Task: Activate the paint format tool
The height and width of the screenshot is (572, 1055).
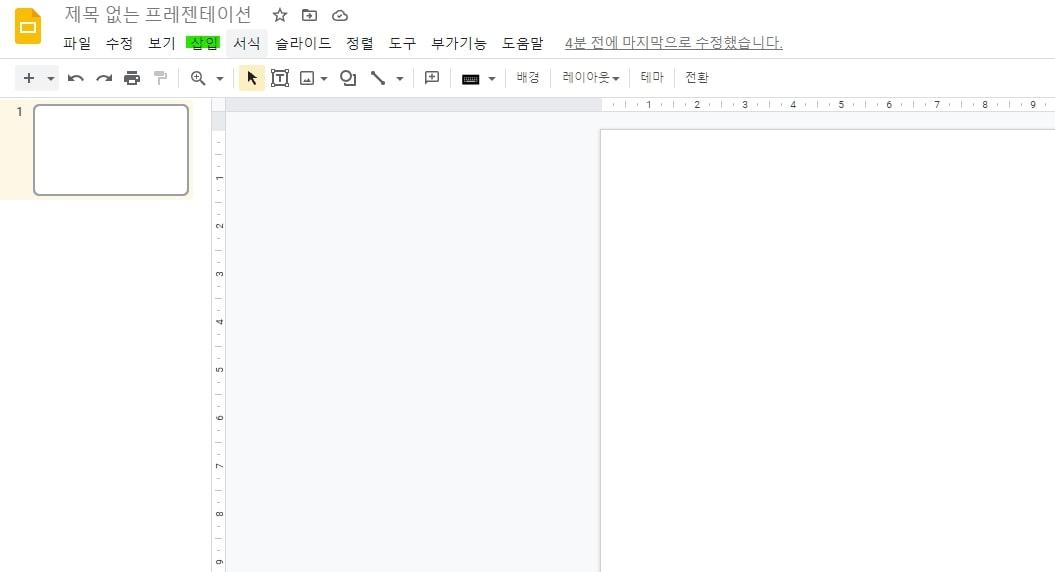Action: point(160,78)
